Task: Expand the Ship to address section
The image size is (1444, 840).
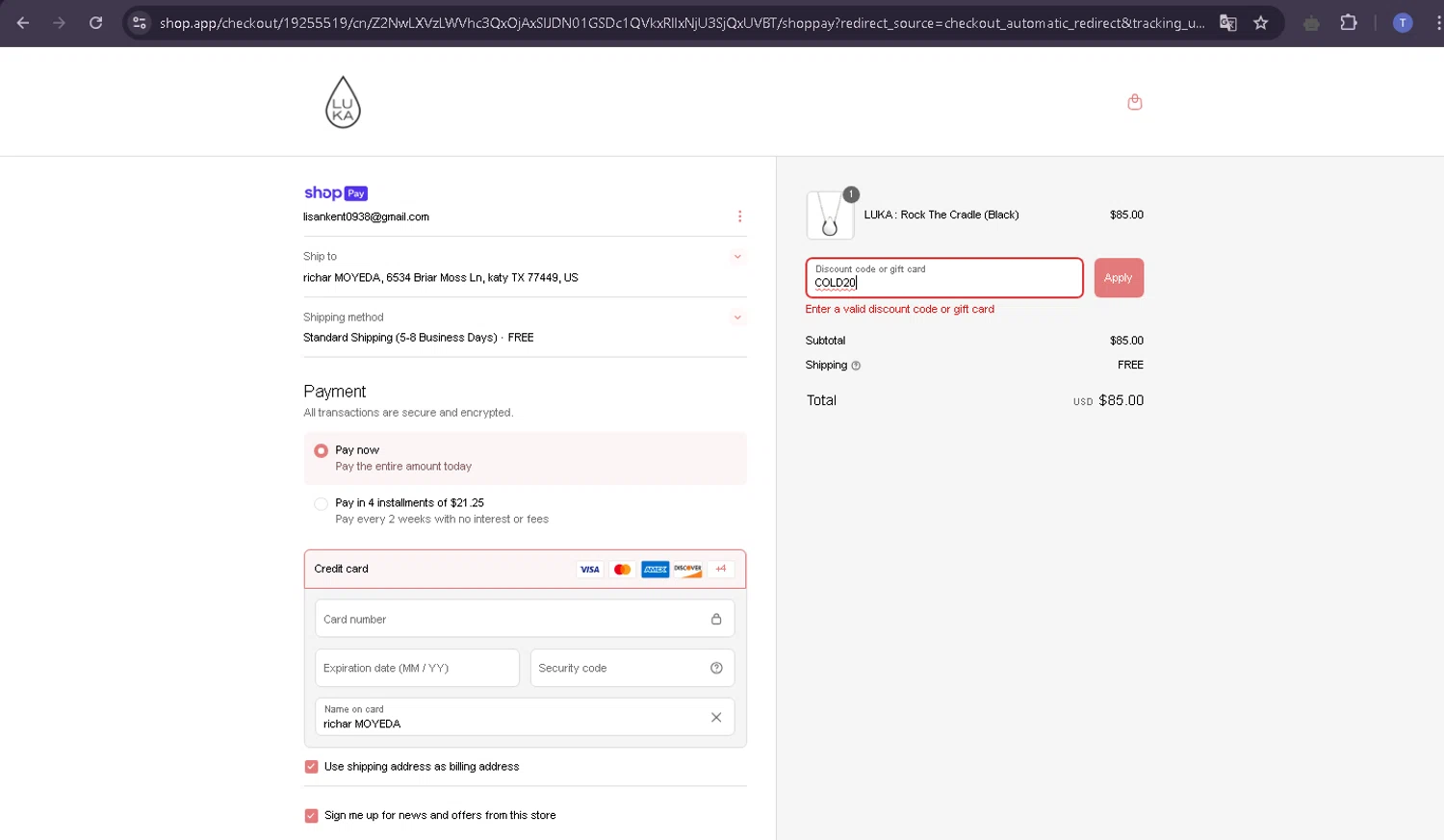Action: coord(737,257)
